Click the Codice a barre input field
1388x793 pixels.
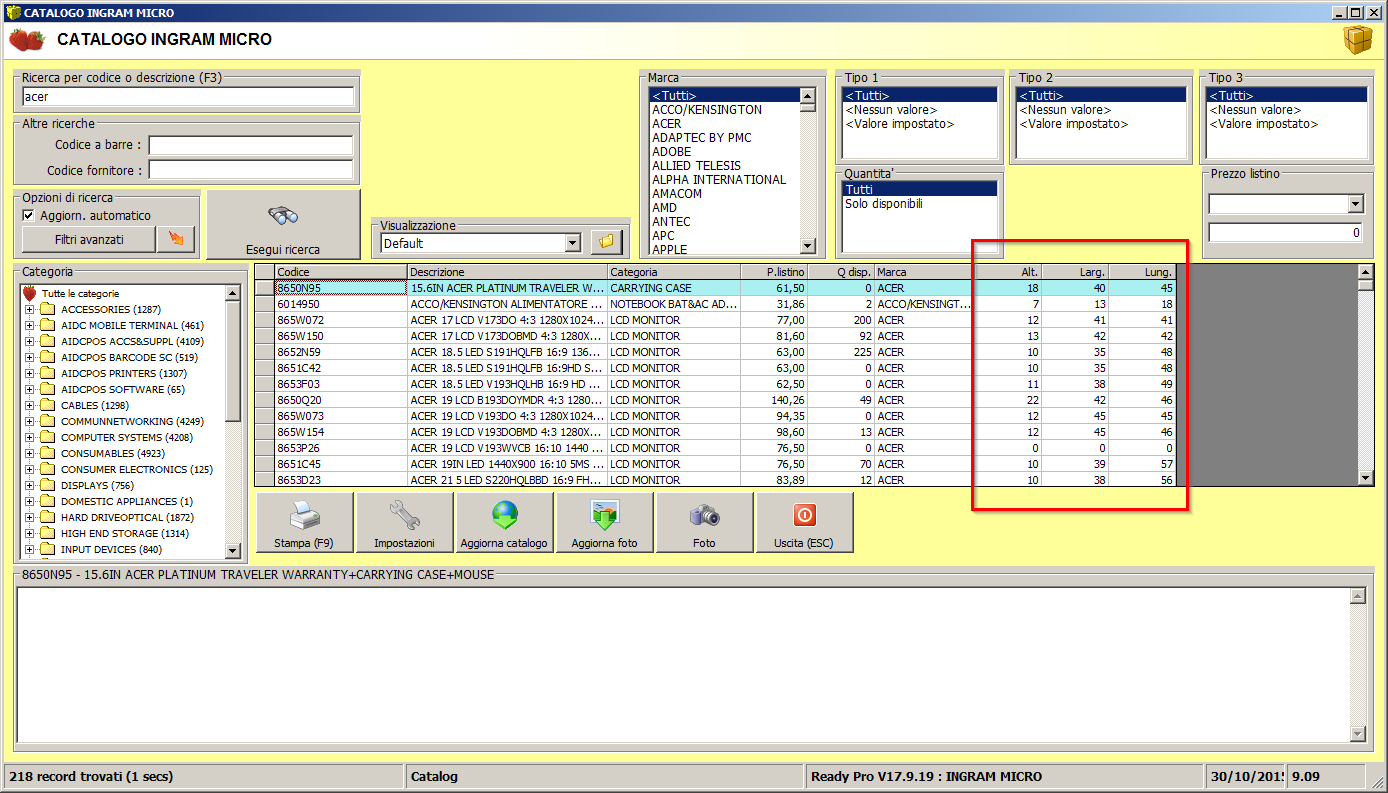[x=251, y=146]
